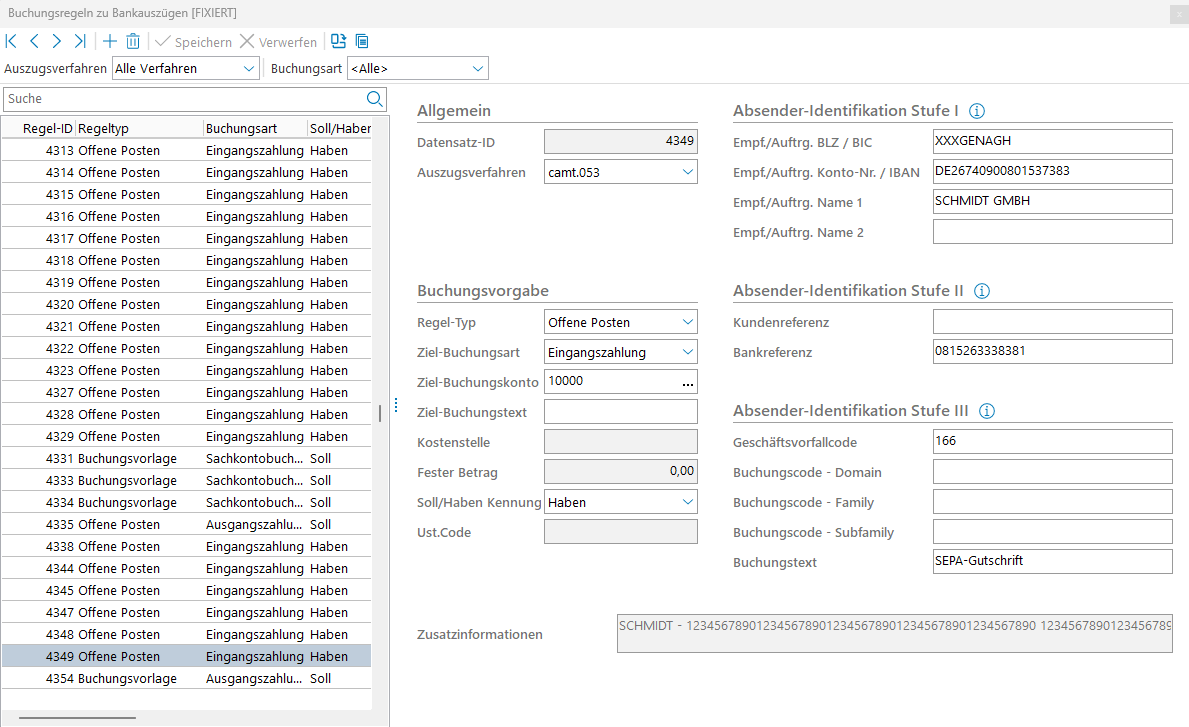The width and height of the screenshot is (1189, 727).
Task: Click the copy record toolbar icon
Action: (x=362, y=42)
